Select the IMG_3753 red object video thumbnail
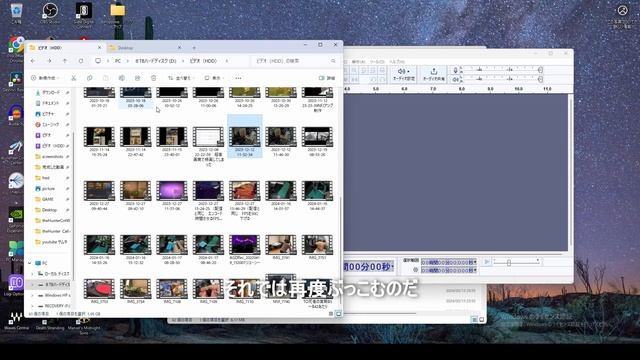 (99, 289)
